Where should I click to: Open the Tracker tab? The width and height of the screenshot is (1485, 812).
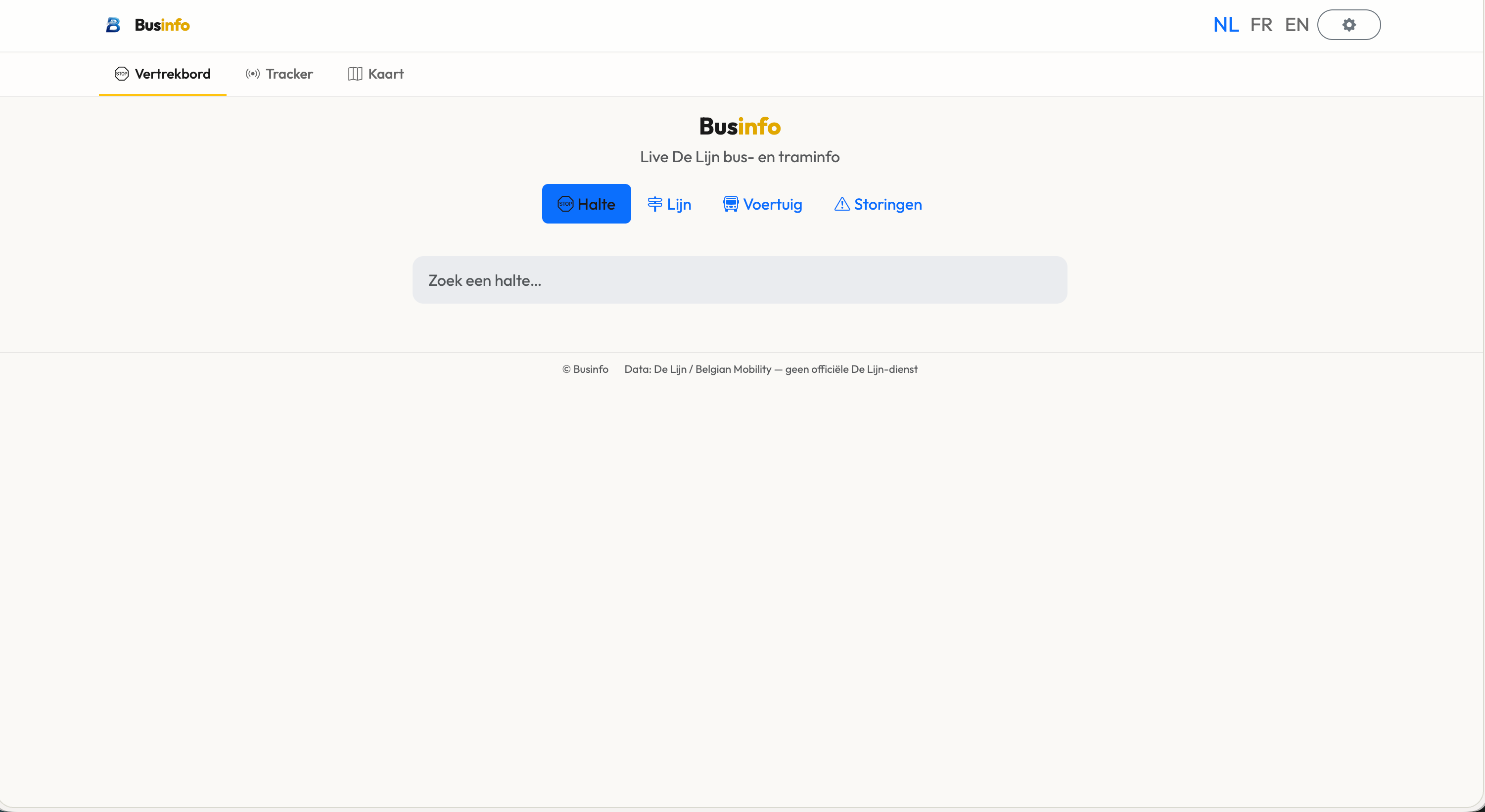point(279,74)
